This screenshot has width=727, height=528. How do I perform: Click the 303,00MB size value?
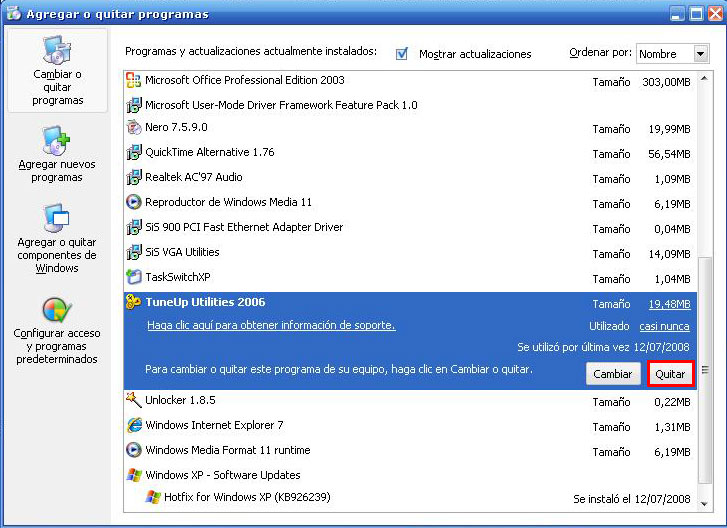tap(666, 83)
